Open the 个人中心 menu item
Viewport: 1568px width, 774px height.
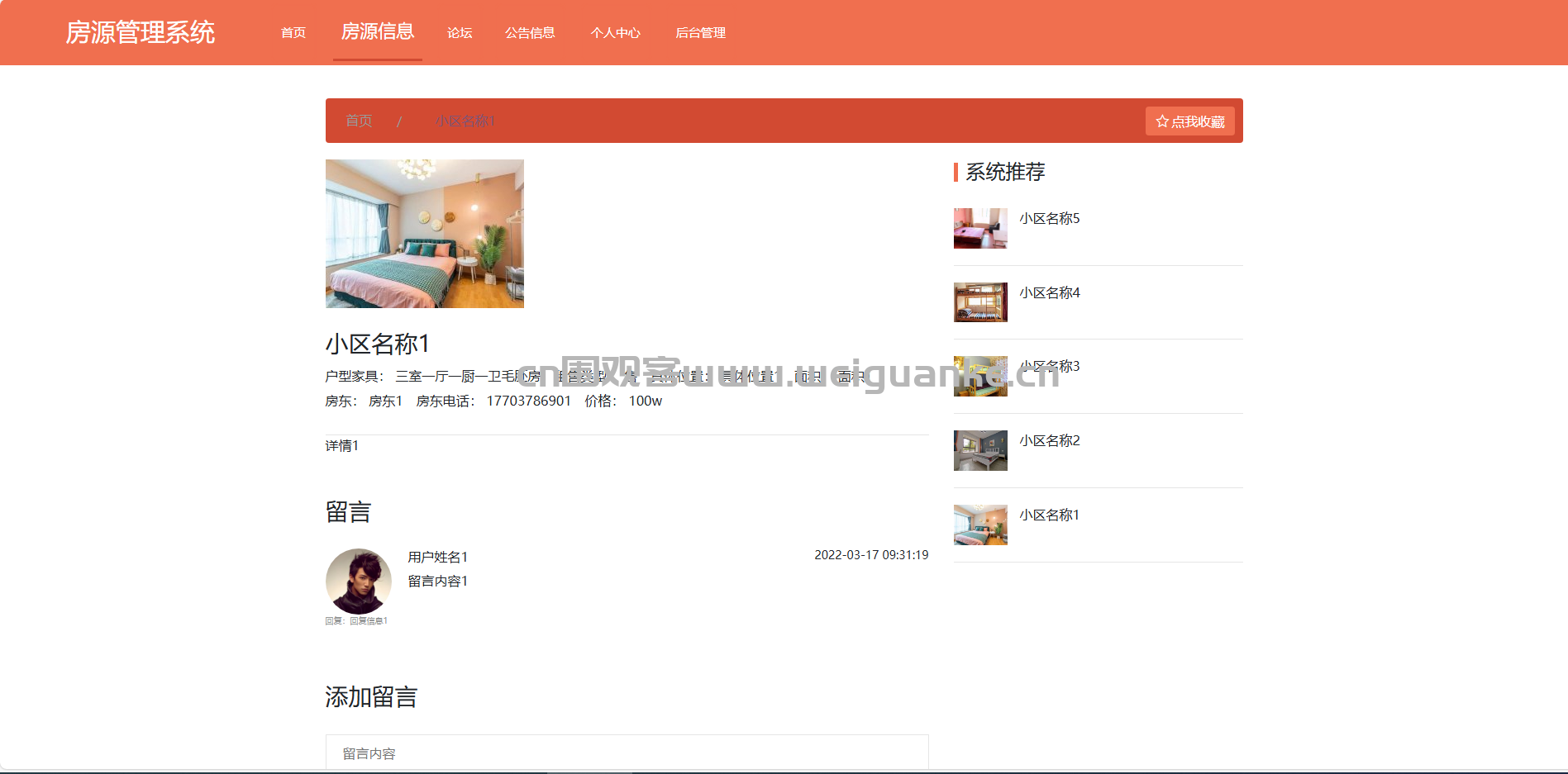coord(616,33)
